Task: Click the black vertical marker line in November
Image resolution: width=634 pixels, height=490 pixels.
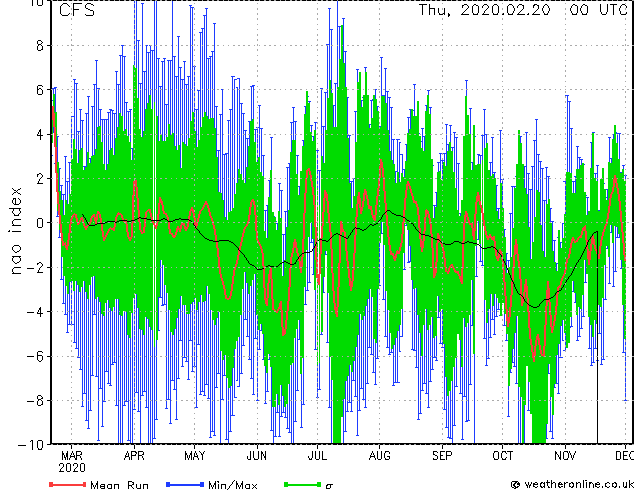Action: 597,338
